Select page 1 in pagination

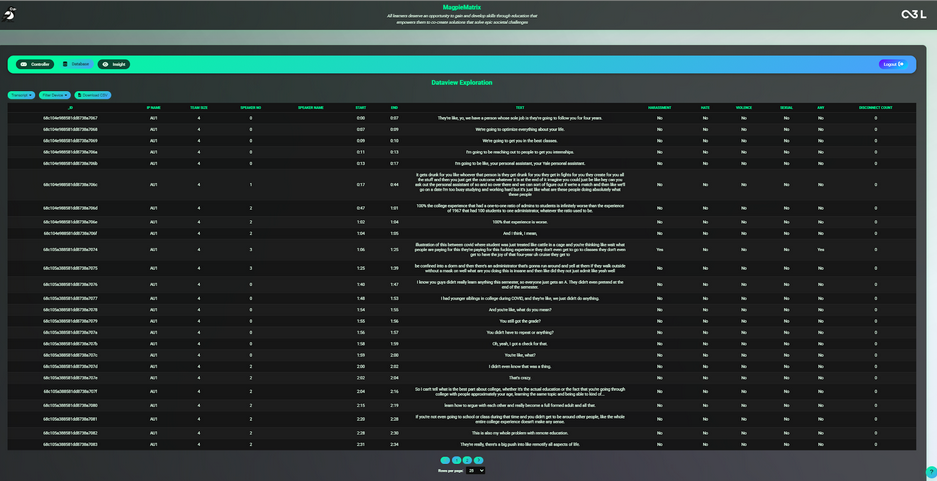(x=456, y=460)
